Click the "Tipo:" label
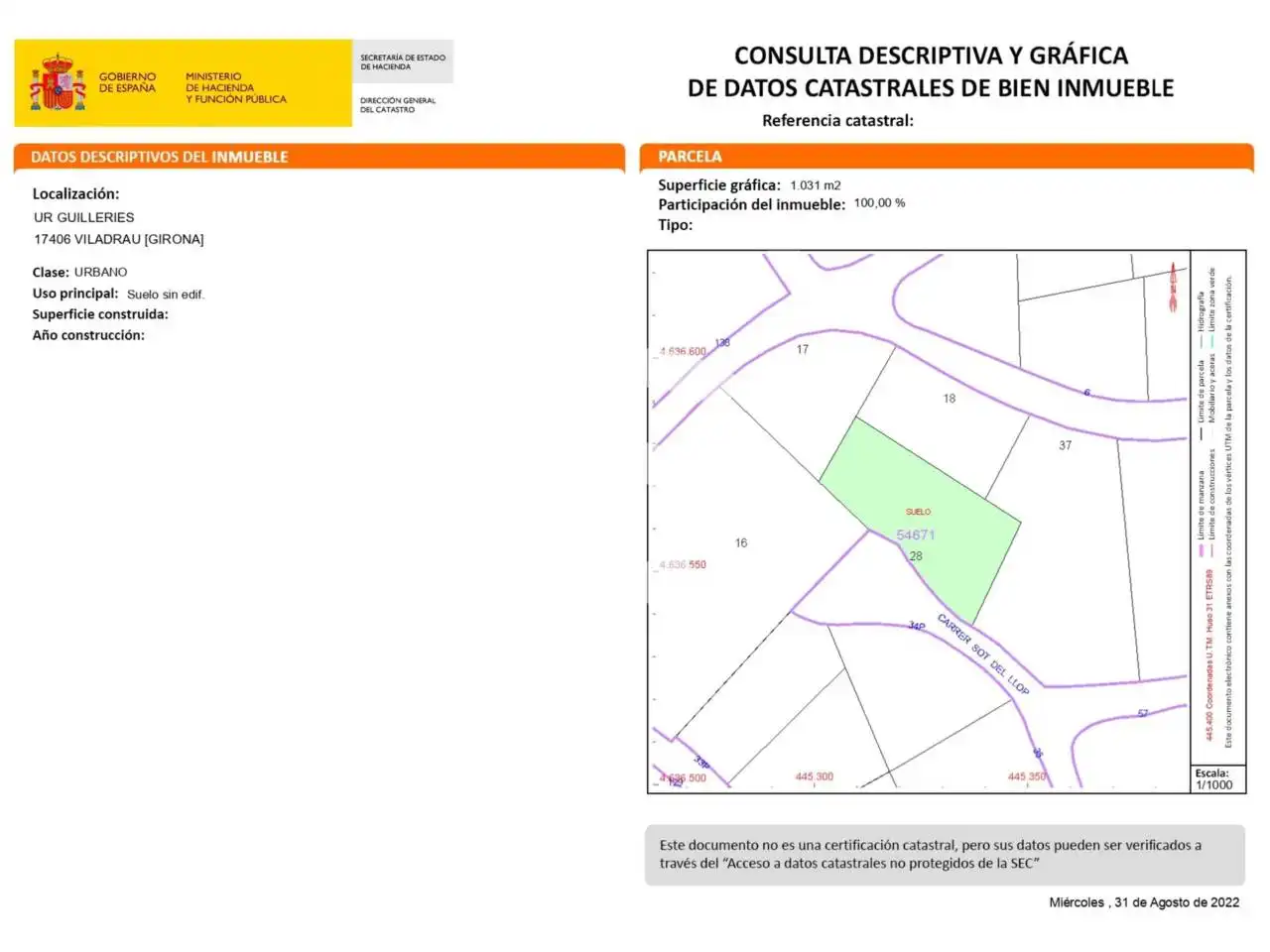Screen dimensions: 1270x952 (x=676, y=225)
